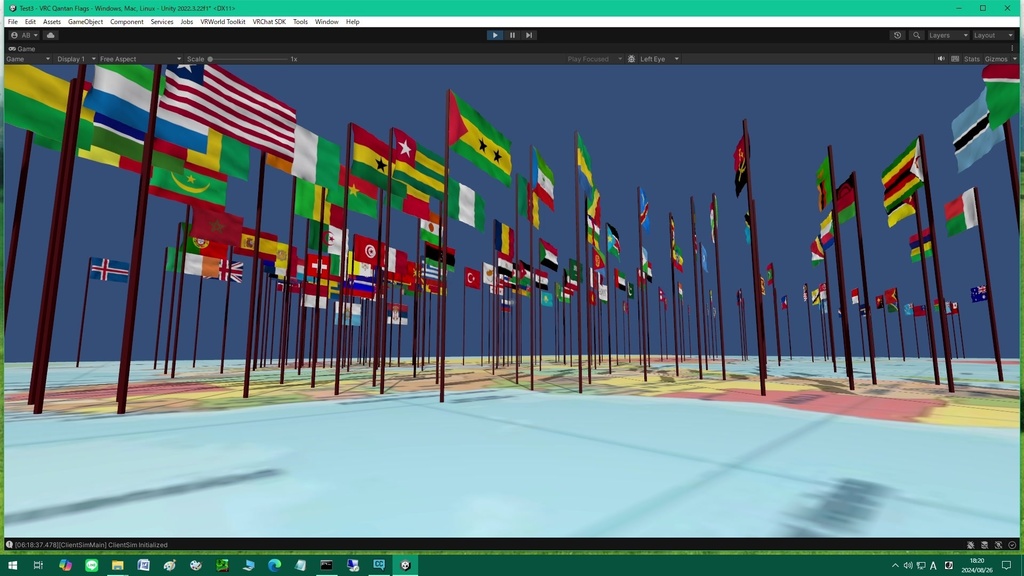Image resolution: width=1024 pixels, height=576 pixels.
Task: Click the Gizmos button
Action: (994, 58)
